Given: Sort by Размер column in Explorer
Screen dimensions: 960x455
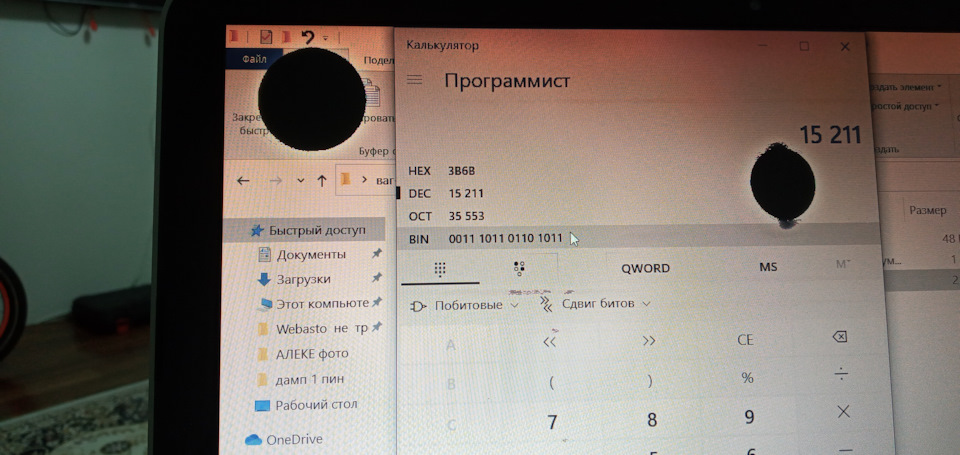Looking at the screenshot, I should click(x=927, y=211).
